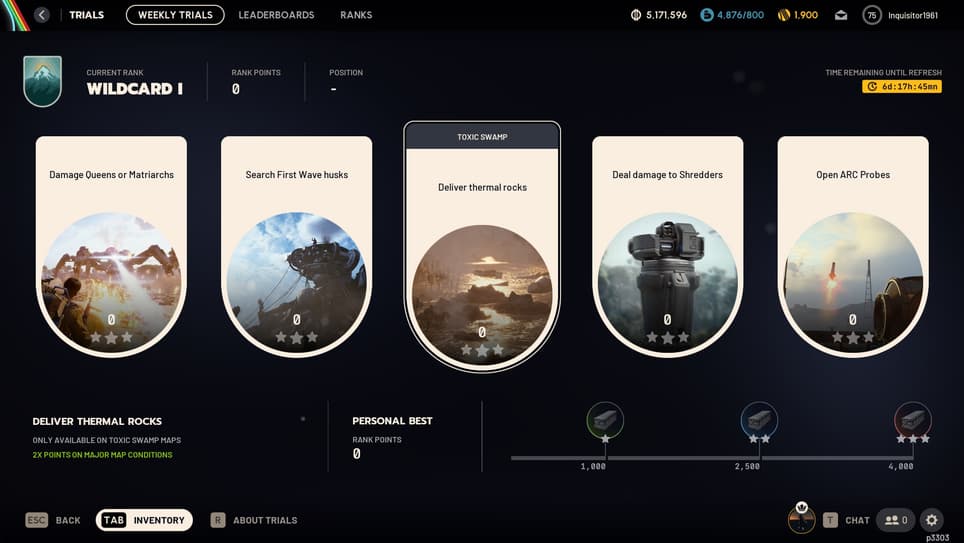Open the settings gear icon

tap(931, 520)
